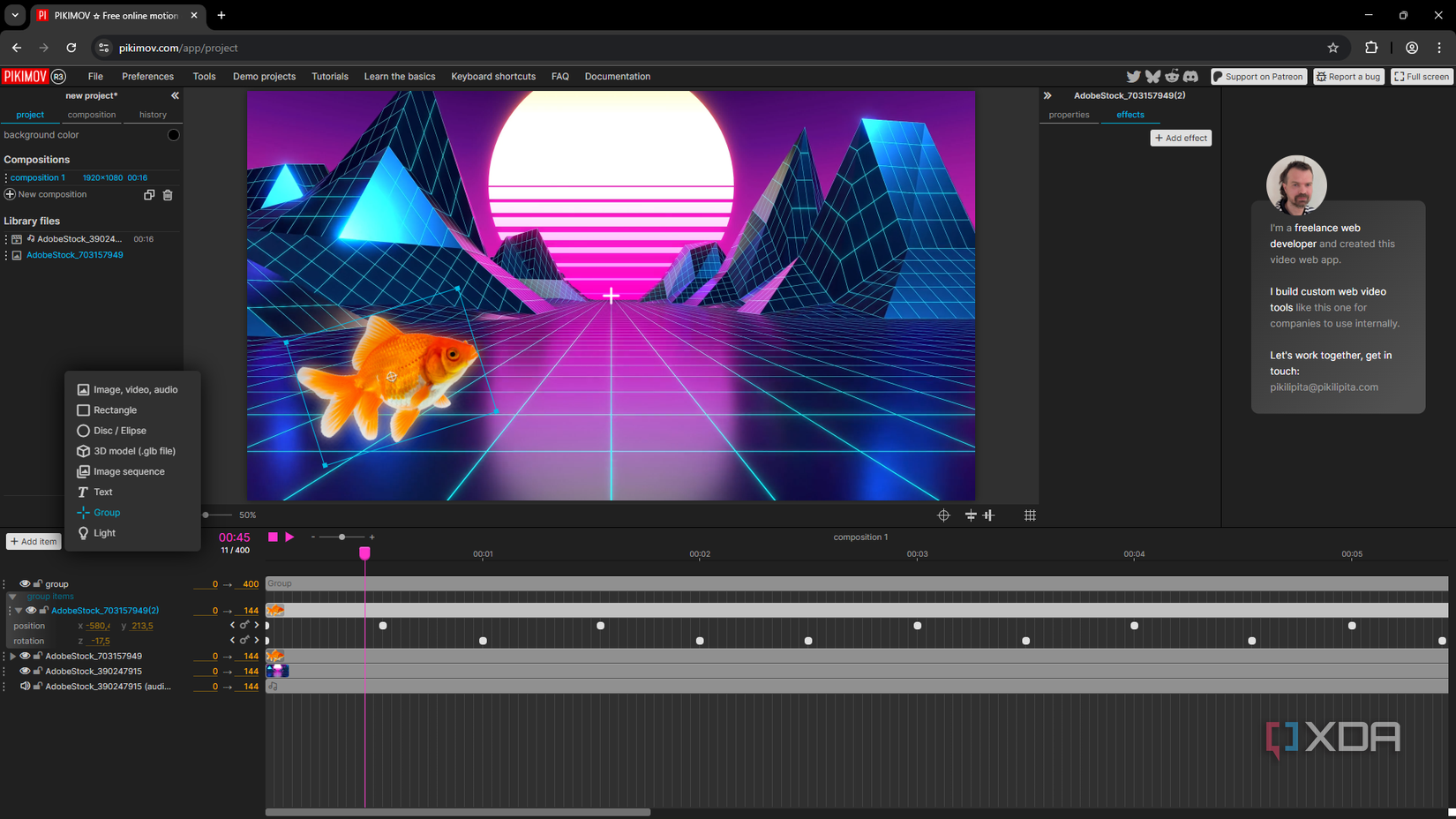This screenshot has height=819, width=1456.
Task: Expand the AdobeStock_703157949 layer properties
Action: (12, 657)
